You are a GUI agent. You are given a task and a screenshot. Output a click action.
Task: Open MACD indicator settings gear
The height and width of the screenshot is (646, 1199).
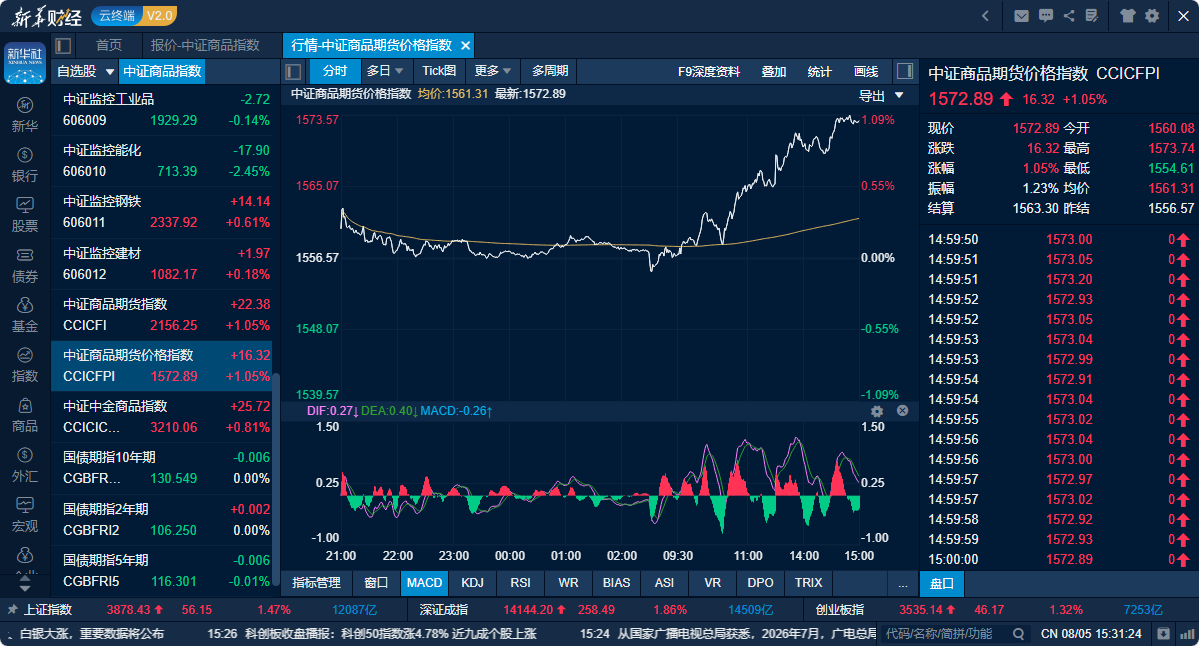coord(877,411)
